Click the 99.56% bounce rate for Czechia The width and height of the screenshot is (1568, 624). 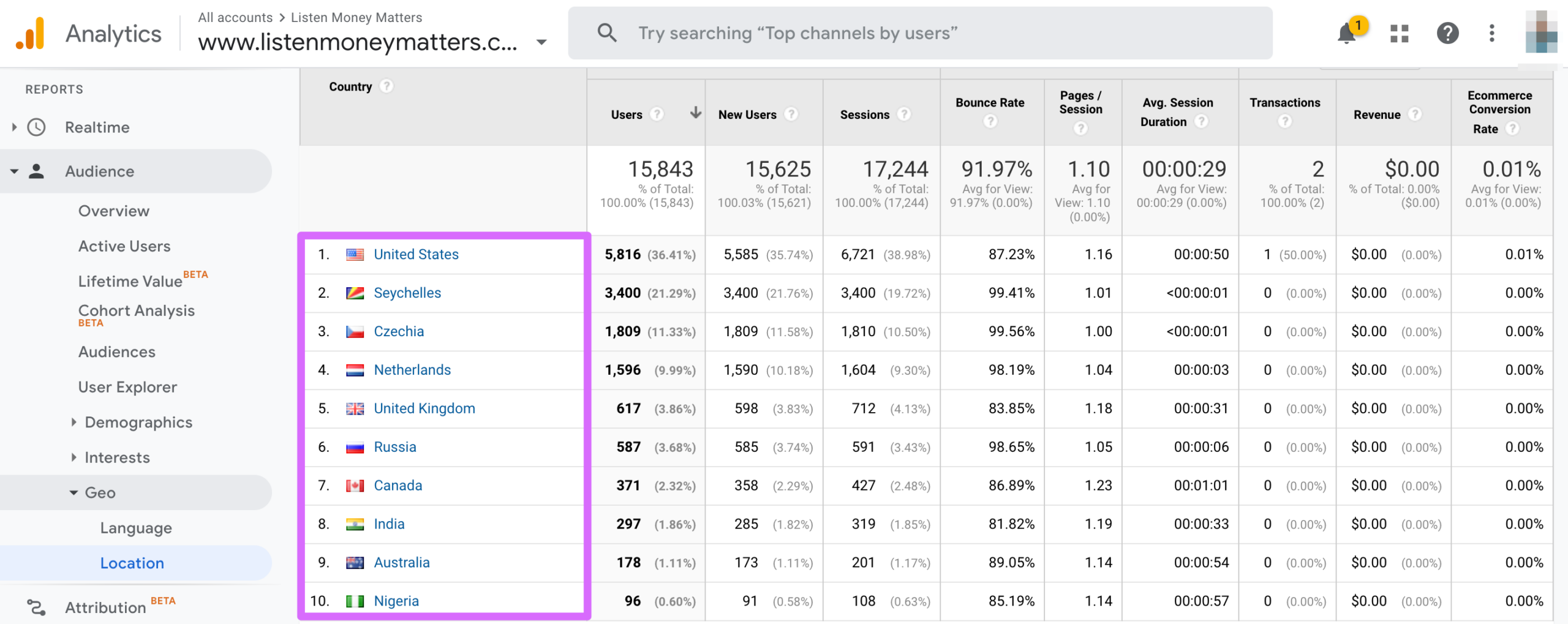(1011, 331)
